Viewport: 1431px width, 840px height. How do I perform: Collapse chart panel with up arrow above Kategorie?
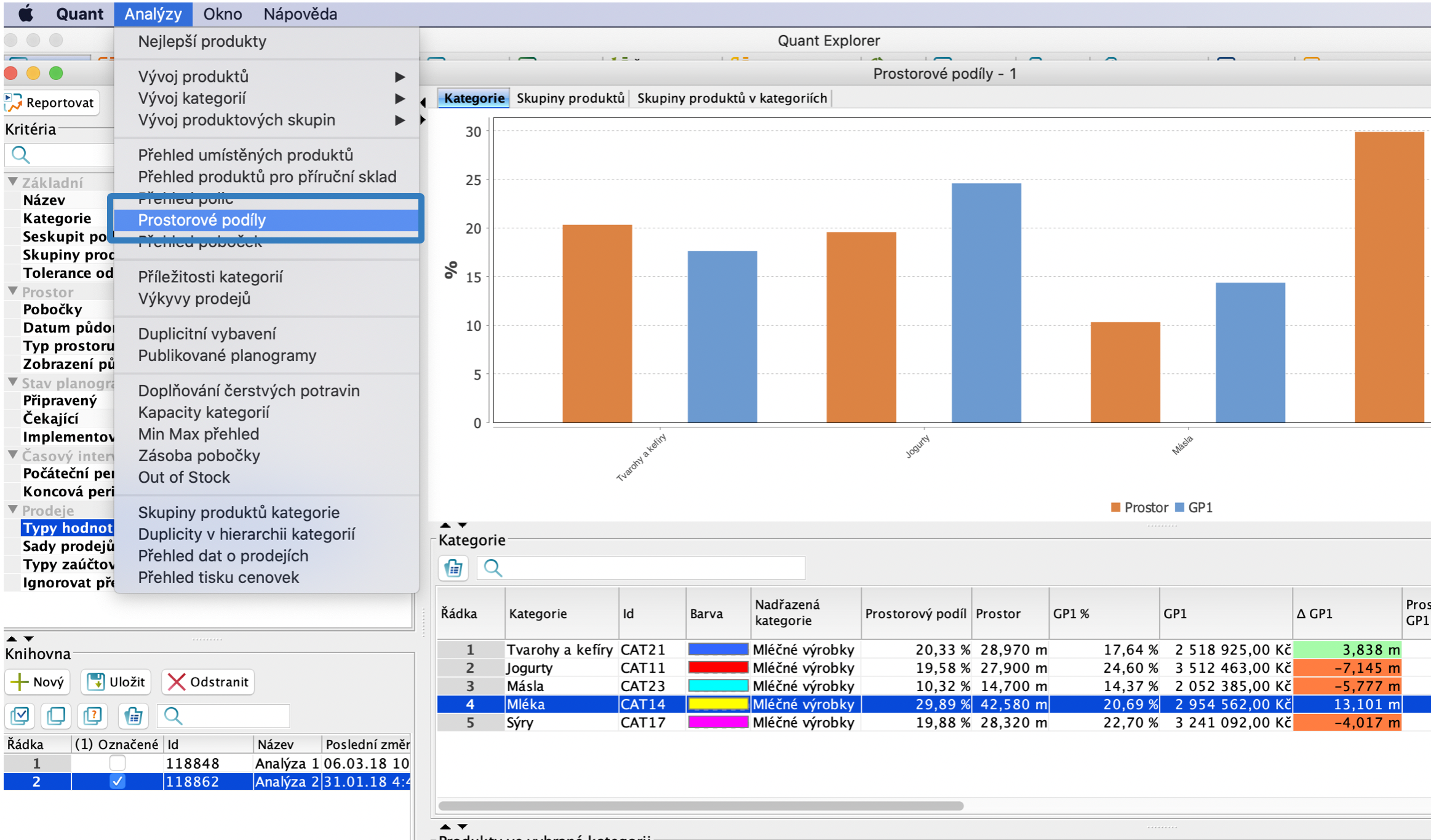[445, 525]
